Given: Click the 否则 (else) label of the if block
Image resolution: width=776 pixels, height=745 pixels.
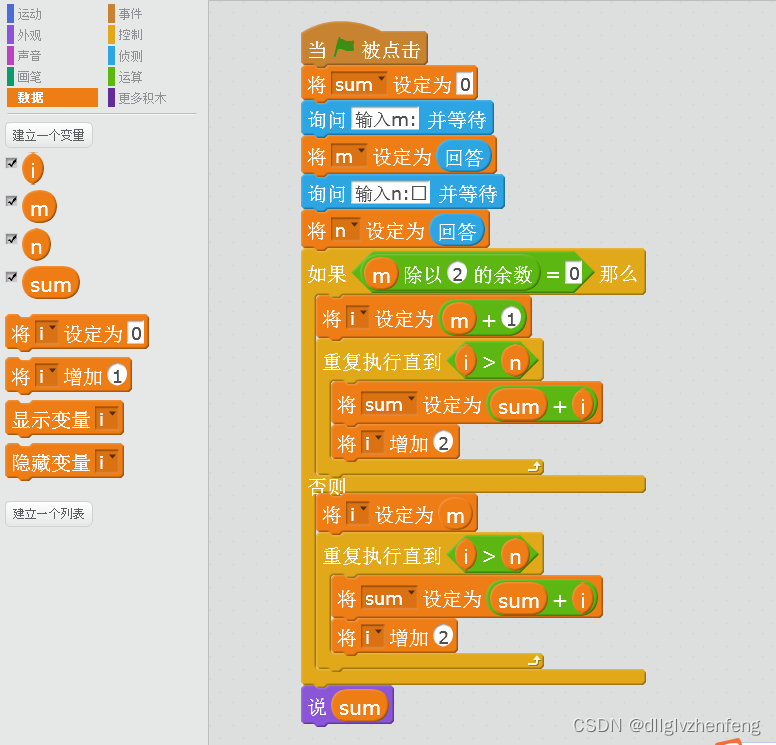Looking at the screenshot, I should point(327,486).
